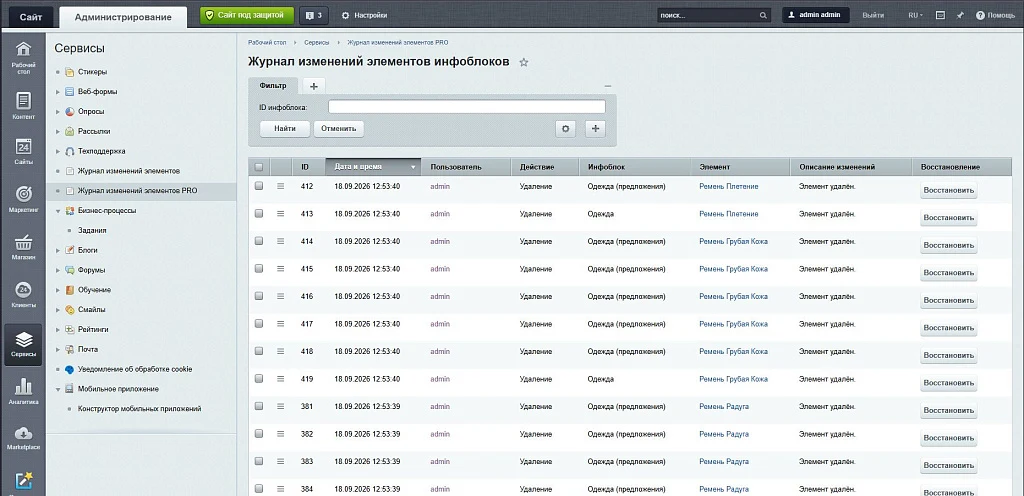Click Восстановить for row 412
The height and width of the screenshot is (496, 1024).
pos(948,191)
